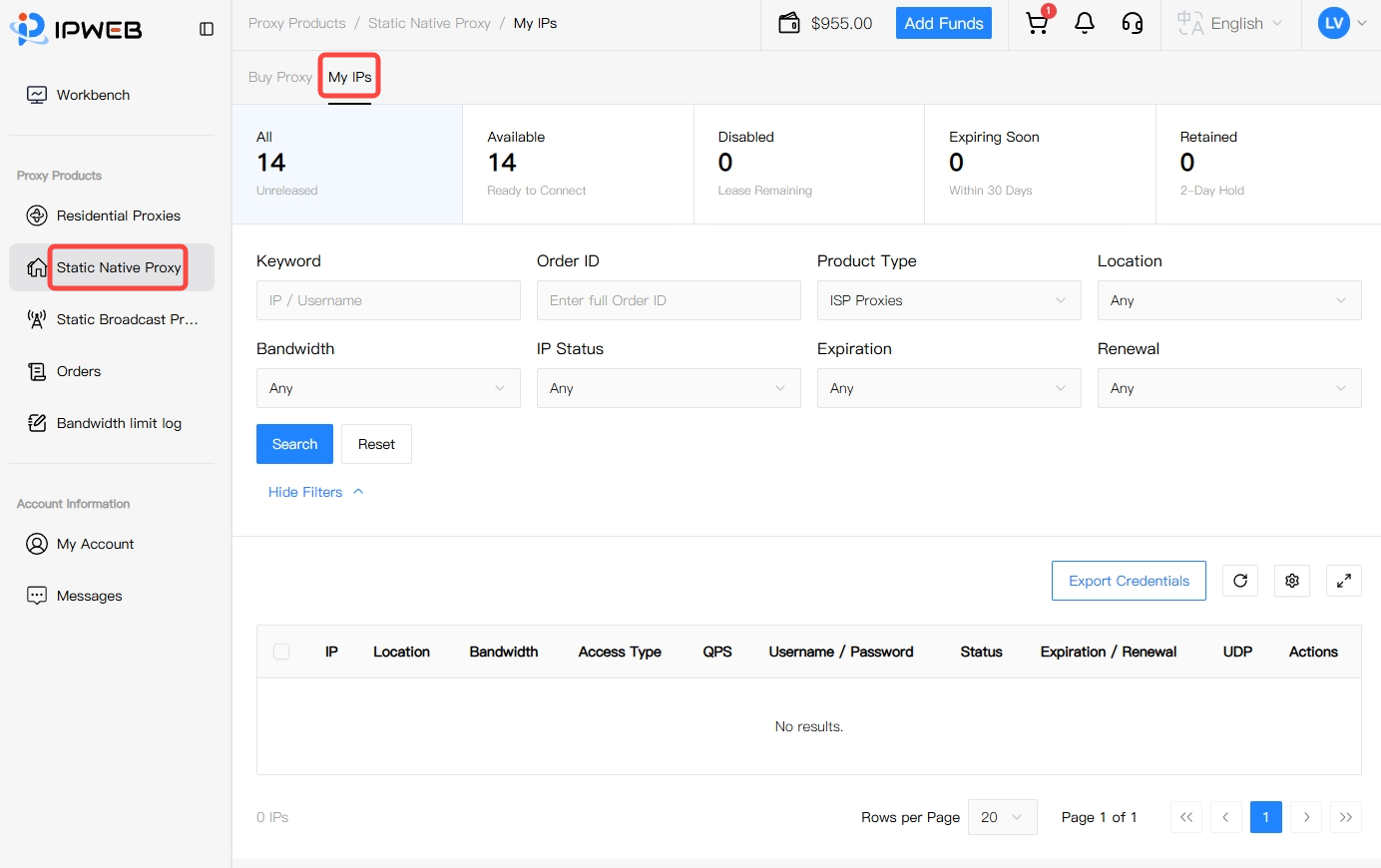The height and width of the screenshot is (868, 1381).
Task: Click the Add Funds button
Action: click(x=944, y=23)
